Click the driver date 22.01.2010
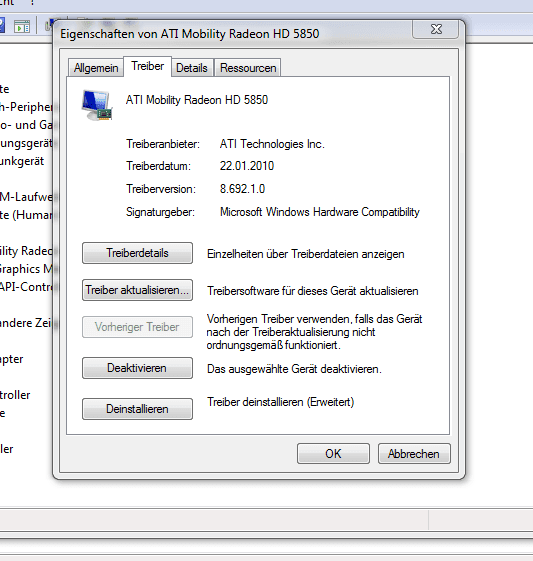Screen dimensions: 533x561 tap(247, 166)
